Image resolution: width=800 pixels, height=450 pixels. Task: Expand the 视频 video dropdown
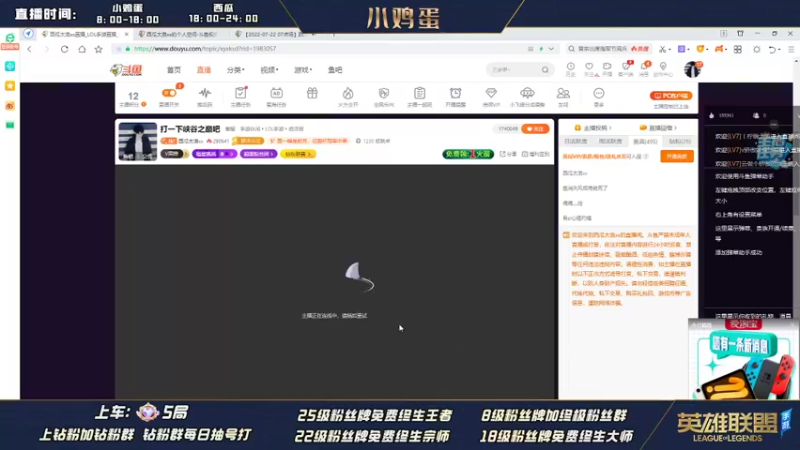[x=269, y=70]
